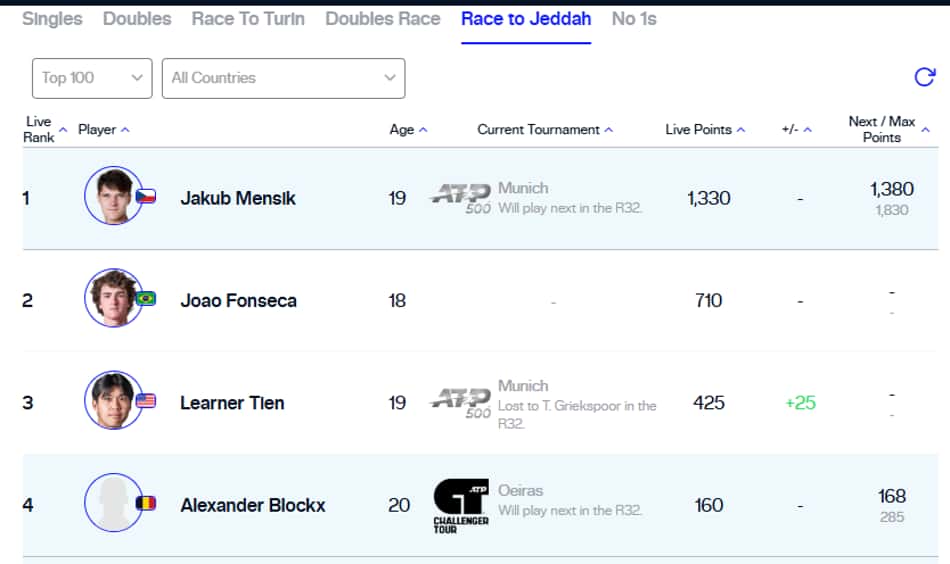The height and width of the screenshot is (564, 950).
Task: Click Joao Fonseca's Brazil flag icon
Action: (x=146, y=299)
